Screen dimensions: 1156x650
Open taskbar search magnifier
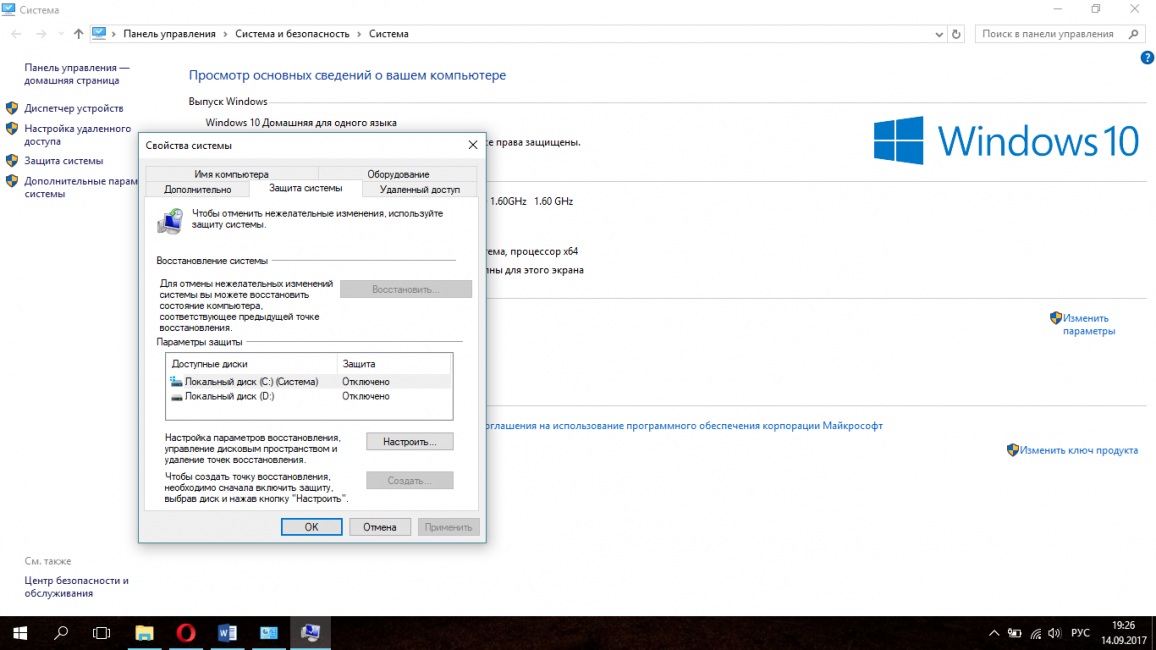(x=61, y=633)
